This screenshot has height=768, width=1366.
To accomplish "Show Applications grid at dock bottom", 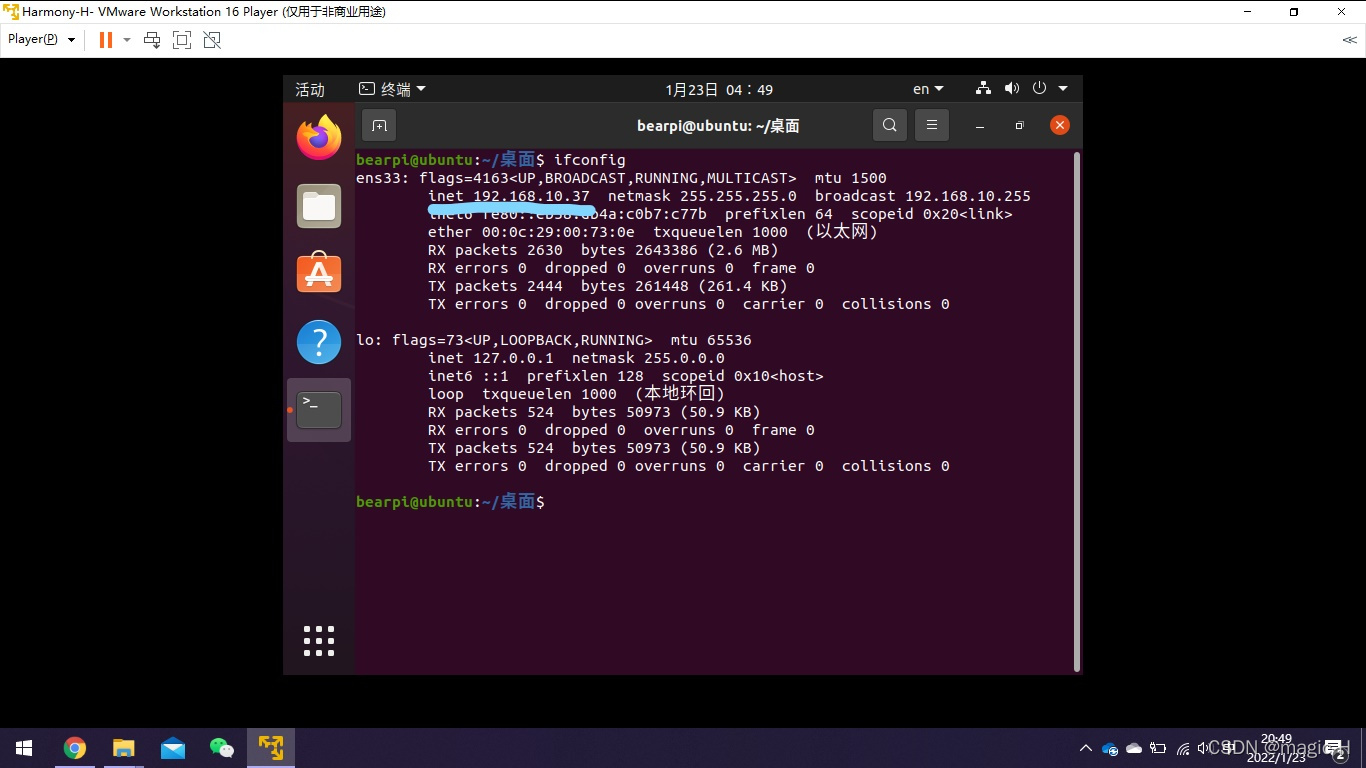I will coord(318,640).
